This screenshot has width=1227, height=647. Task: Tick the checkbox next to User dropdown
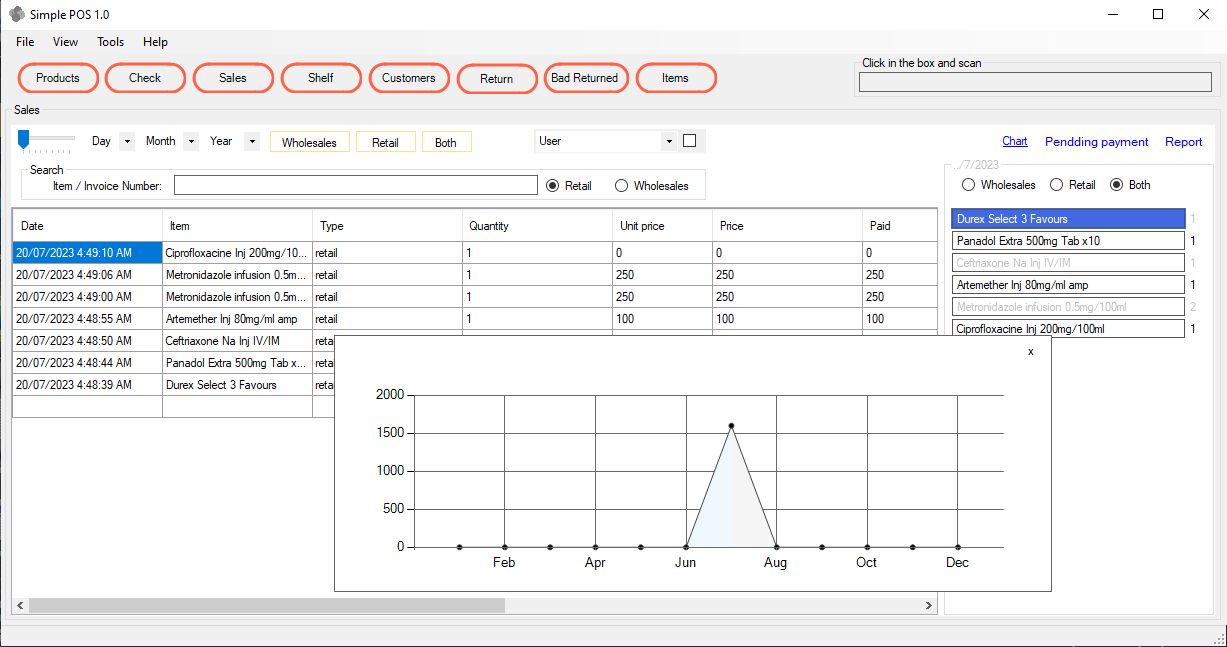[x=689, y=141]
